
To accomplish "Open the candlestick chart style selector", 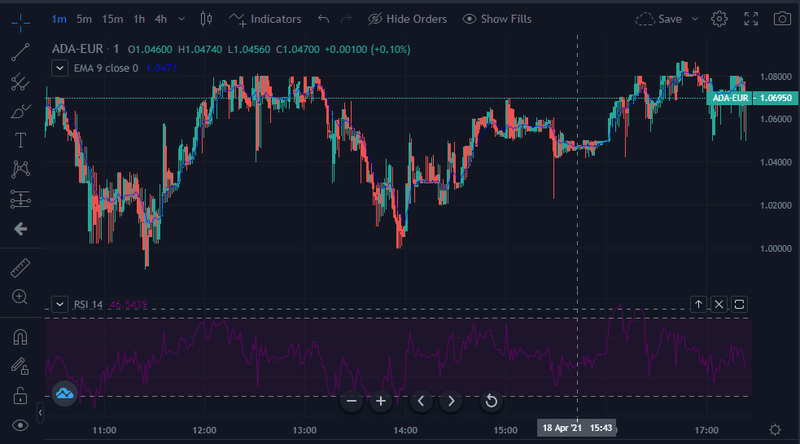I will point(206,19).
